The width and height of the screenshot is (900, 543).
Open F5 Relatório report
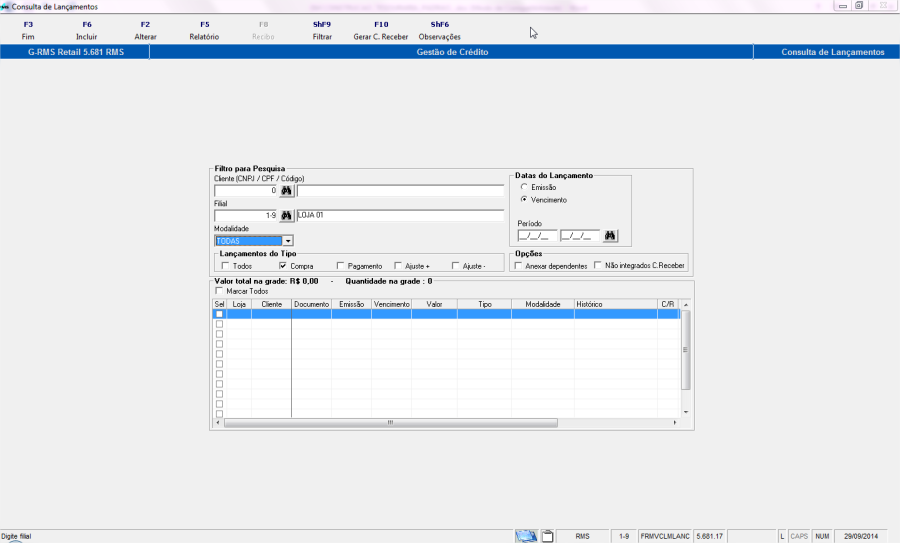pos(204,30)
